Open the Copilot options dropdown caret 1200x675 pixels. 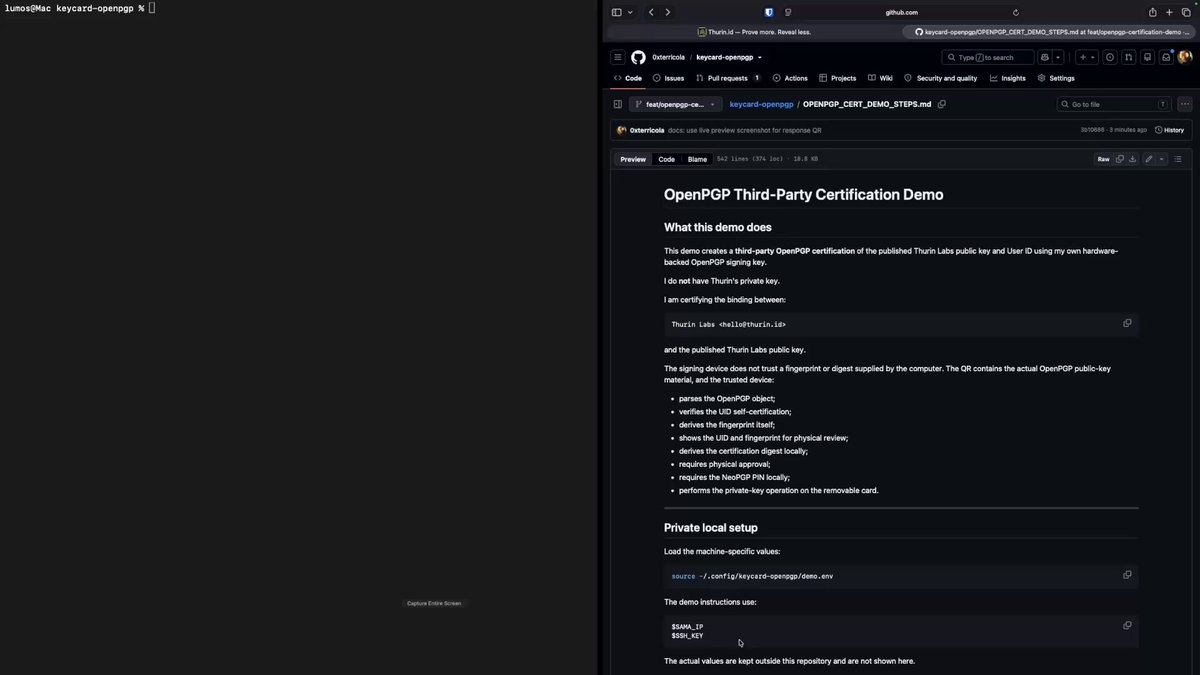[x=1058, y=57]
